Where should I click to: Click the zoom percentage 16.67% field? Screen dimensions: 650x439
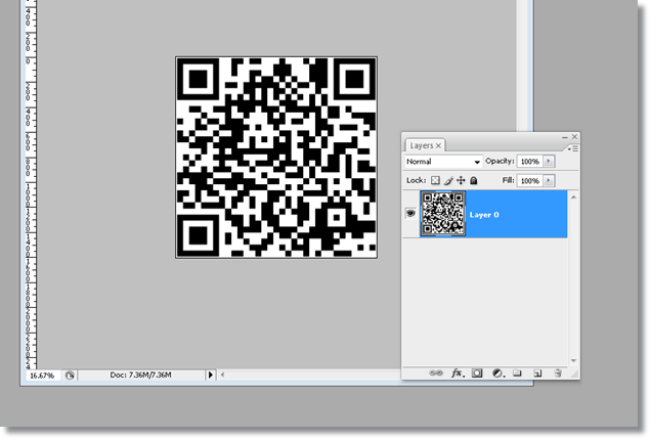42,376
